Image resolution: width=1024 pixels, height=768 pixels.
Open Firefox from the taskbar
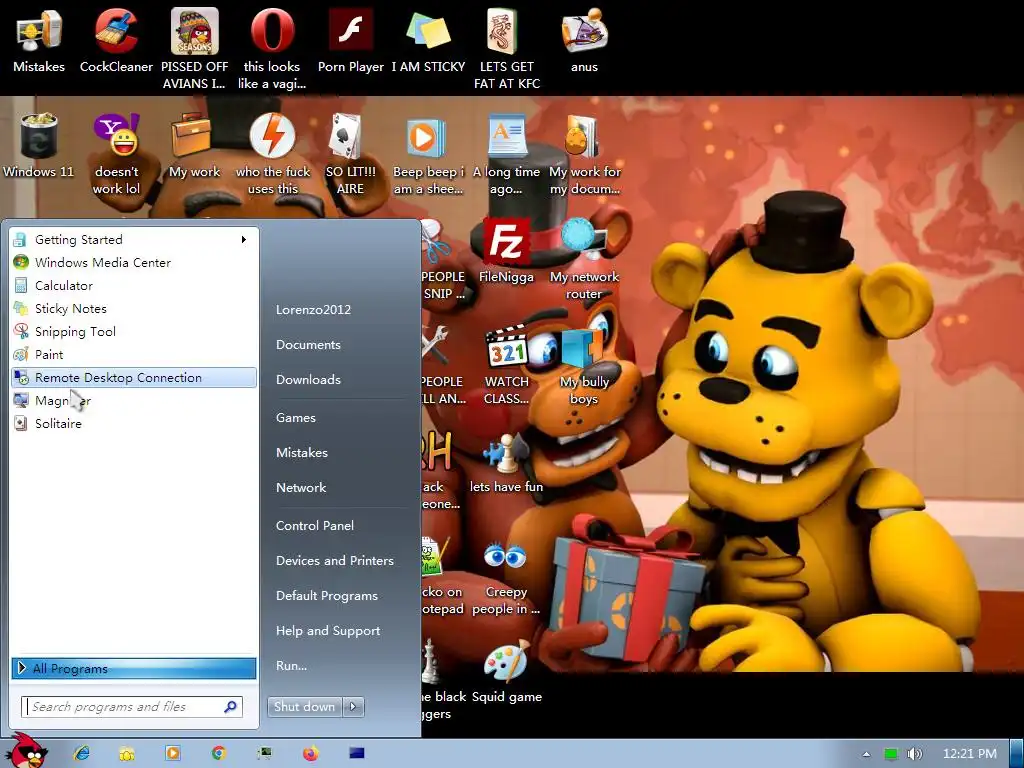310,753
